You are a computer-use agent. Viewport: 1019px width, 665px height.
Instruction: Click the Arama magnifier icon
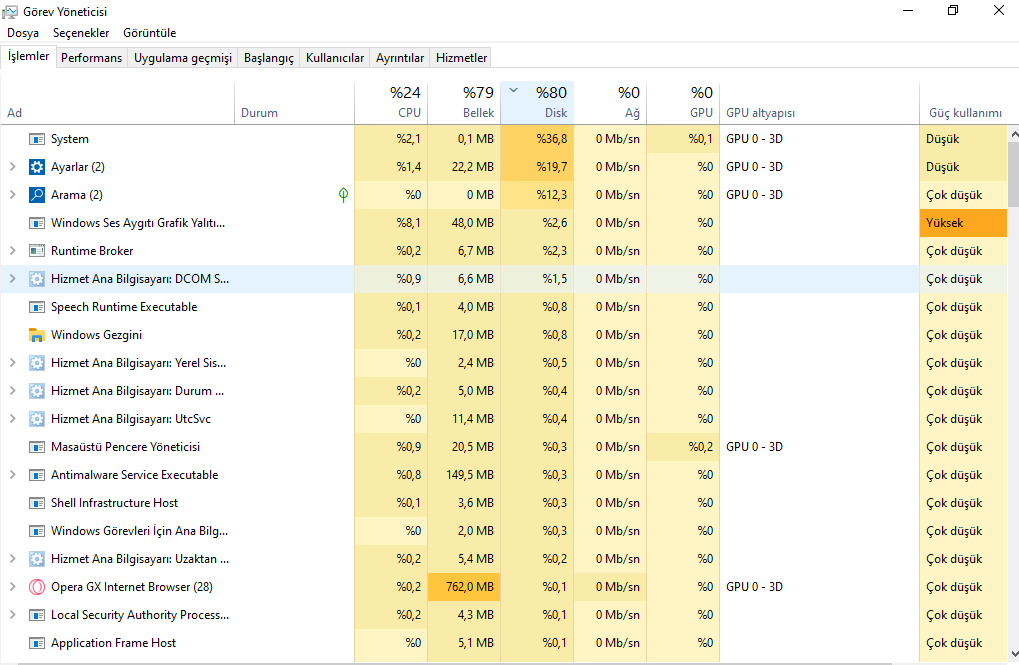click(37, 195)
